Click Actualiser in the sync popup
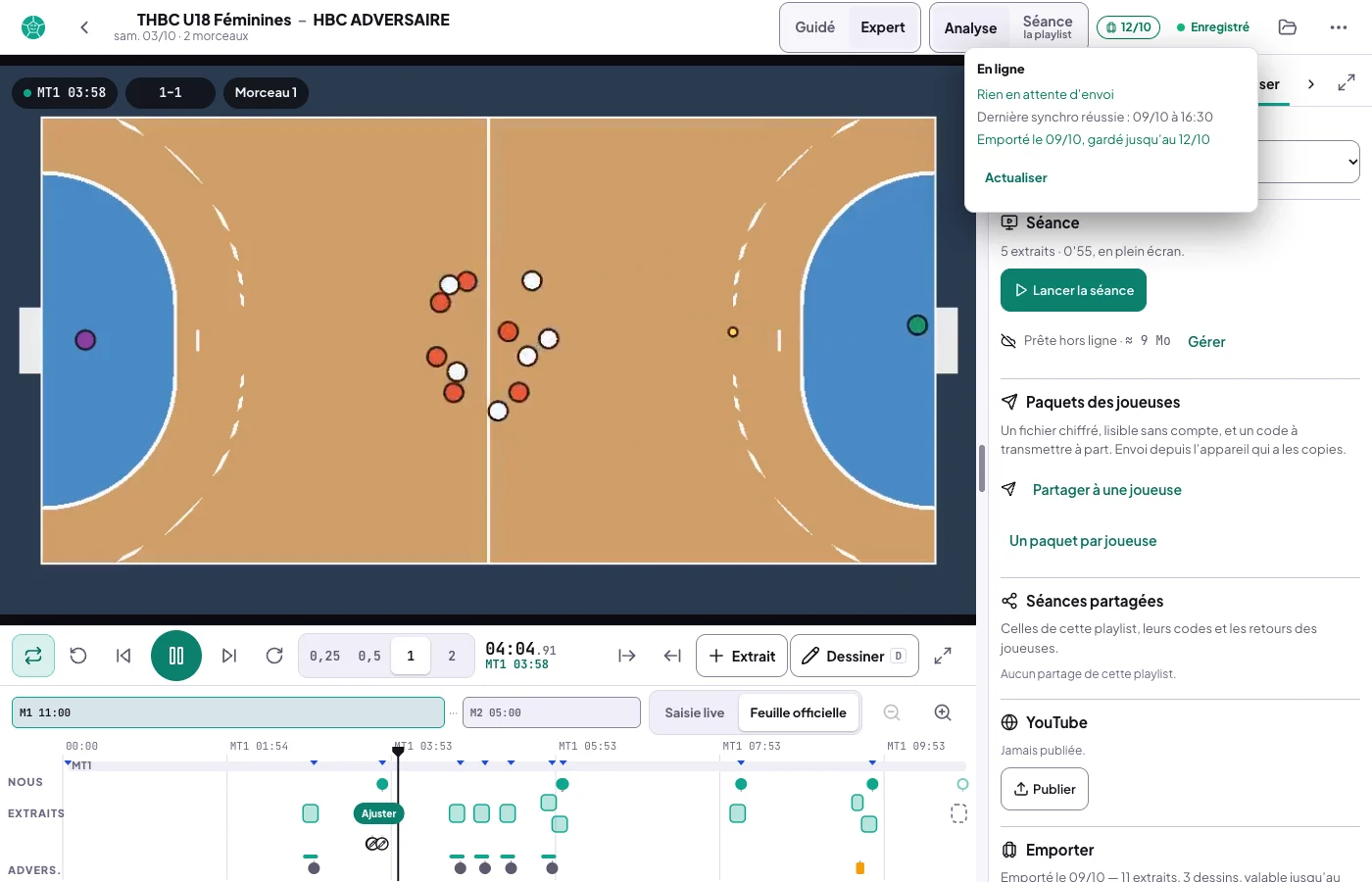 click(1015, 177)
